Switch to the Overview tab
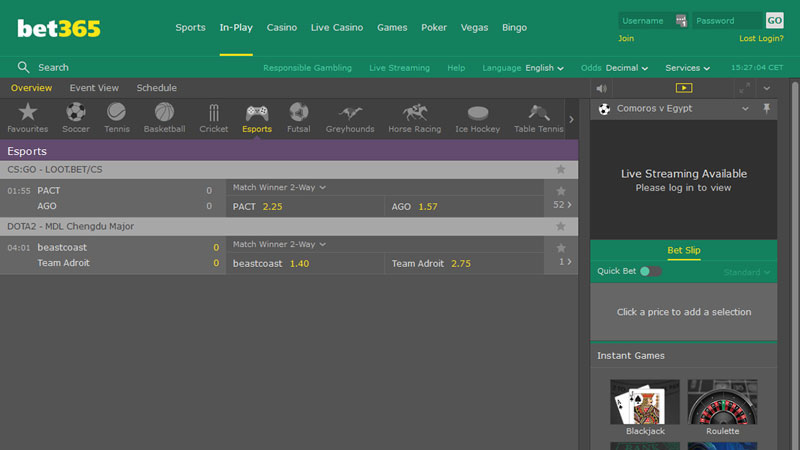This screenshot has width=800, height=450. point(31,88)
